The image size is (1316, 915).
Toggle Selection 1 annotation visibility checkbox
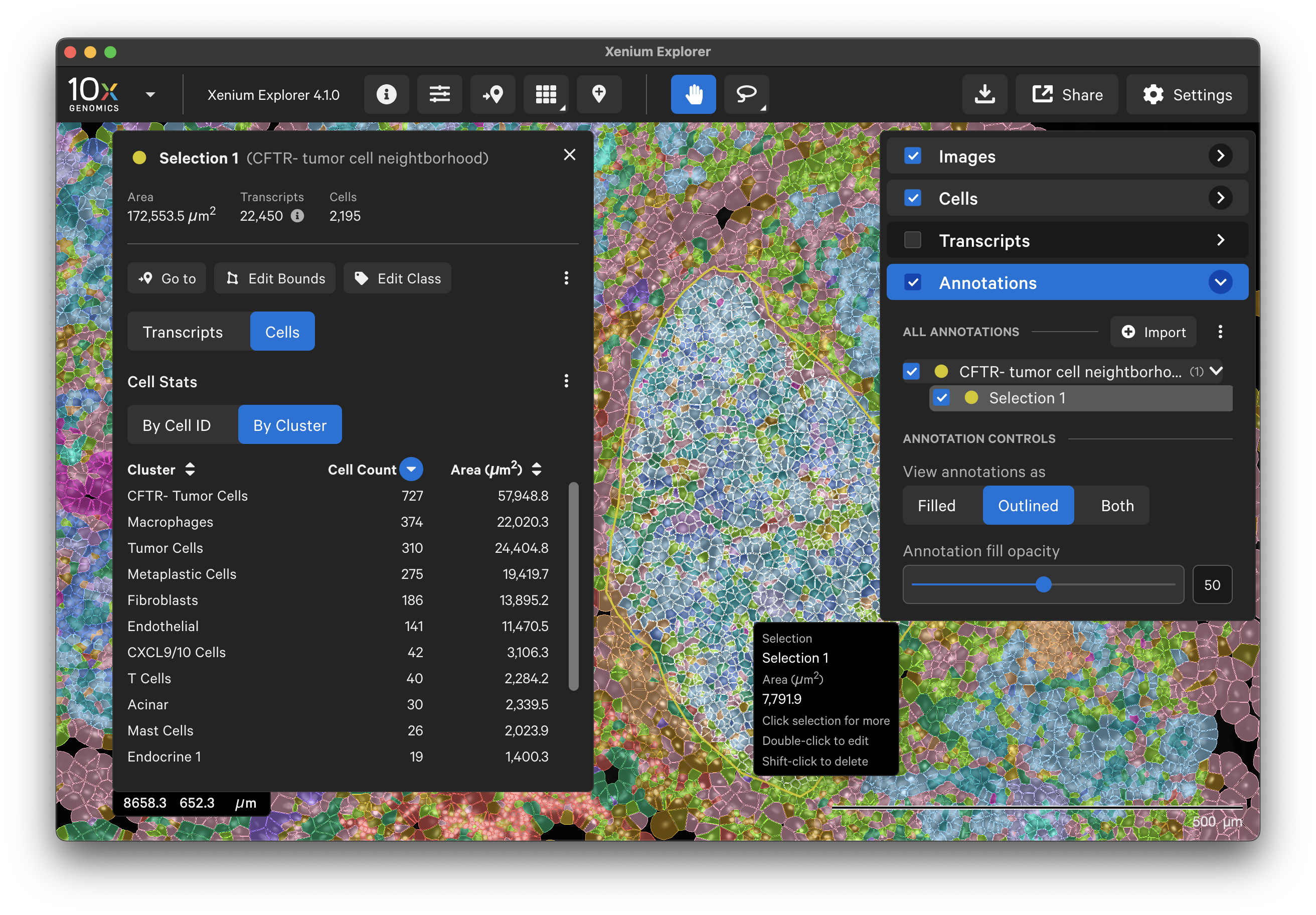pyautogui.click(x=941, y=398)
